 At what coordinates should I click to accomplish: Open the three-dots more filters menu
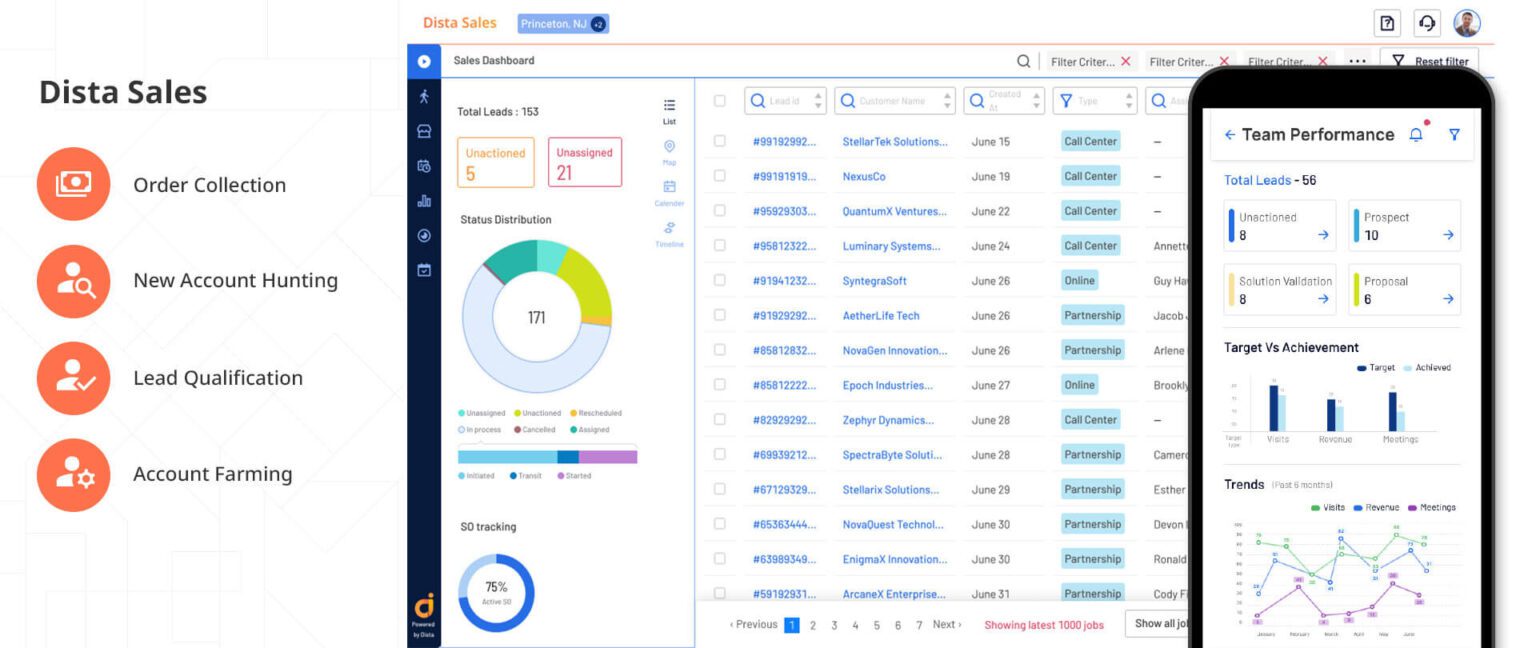click(1357, 61)
